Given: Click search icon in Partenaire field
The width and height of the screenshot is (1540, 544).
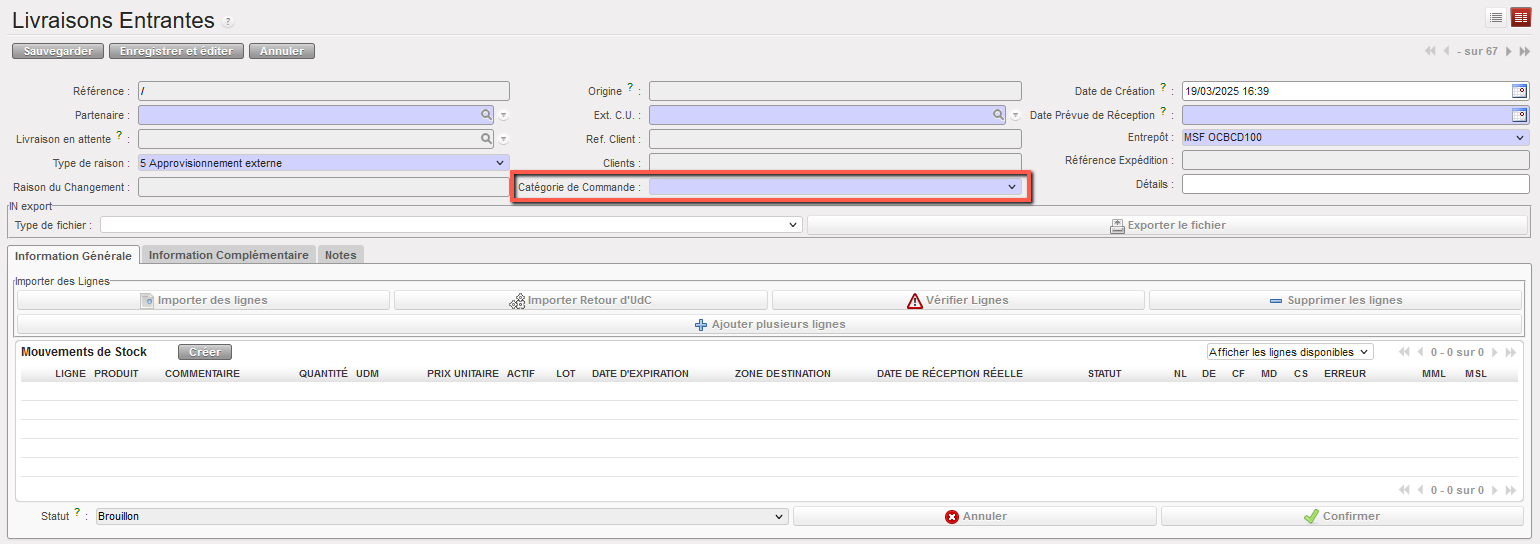Looking at the screenshot, I should [x=486, y=115].
